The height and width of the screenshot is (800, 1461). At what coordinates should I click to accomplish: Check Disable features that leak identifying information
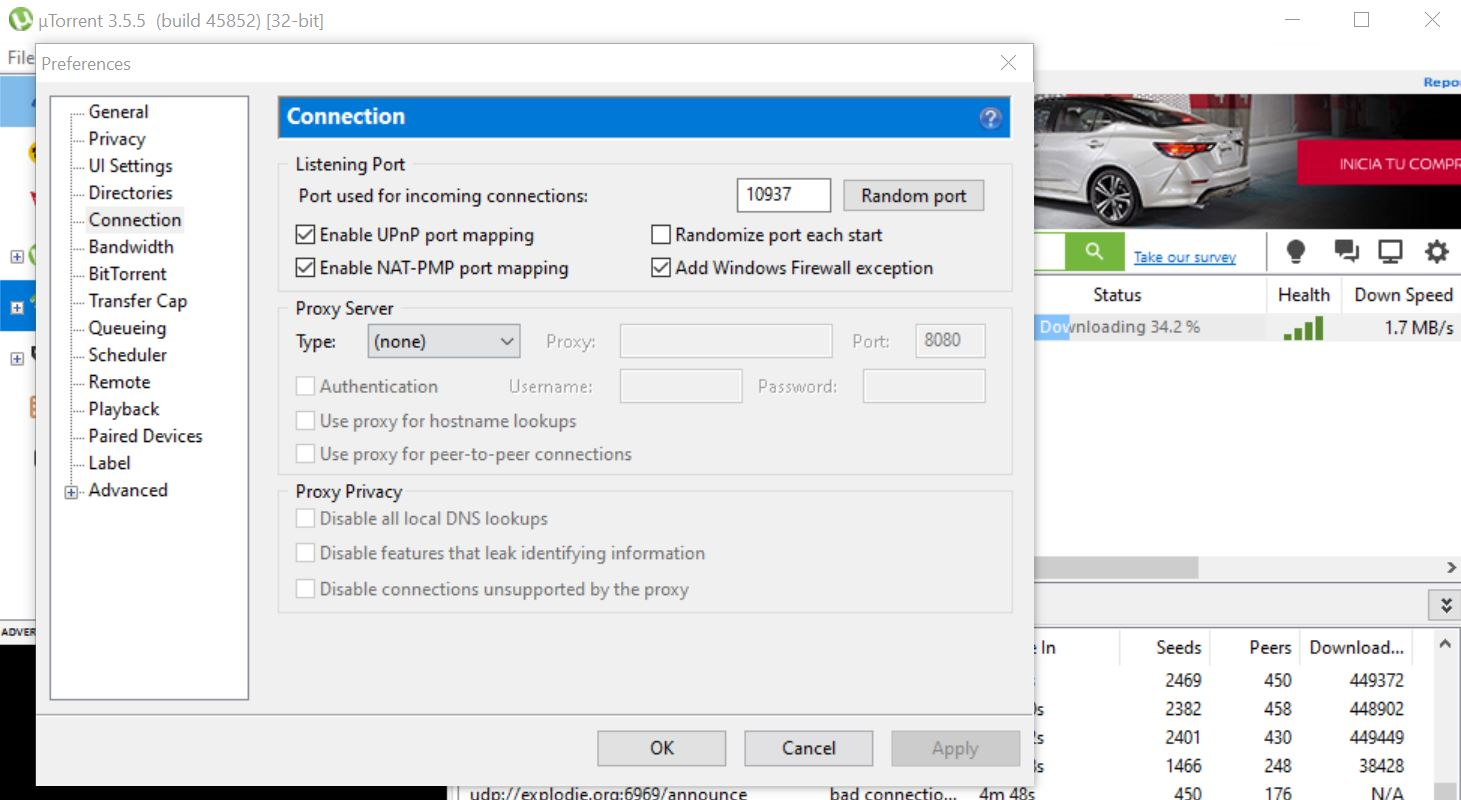(x=306, y=553)
